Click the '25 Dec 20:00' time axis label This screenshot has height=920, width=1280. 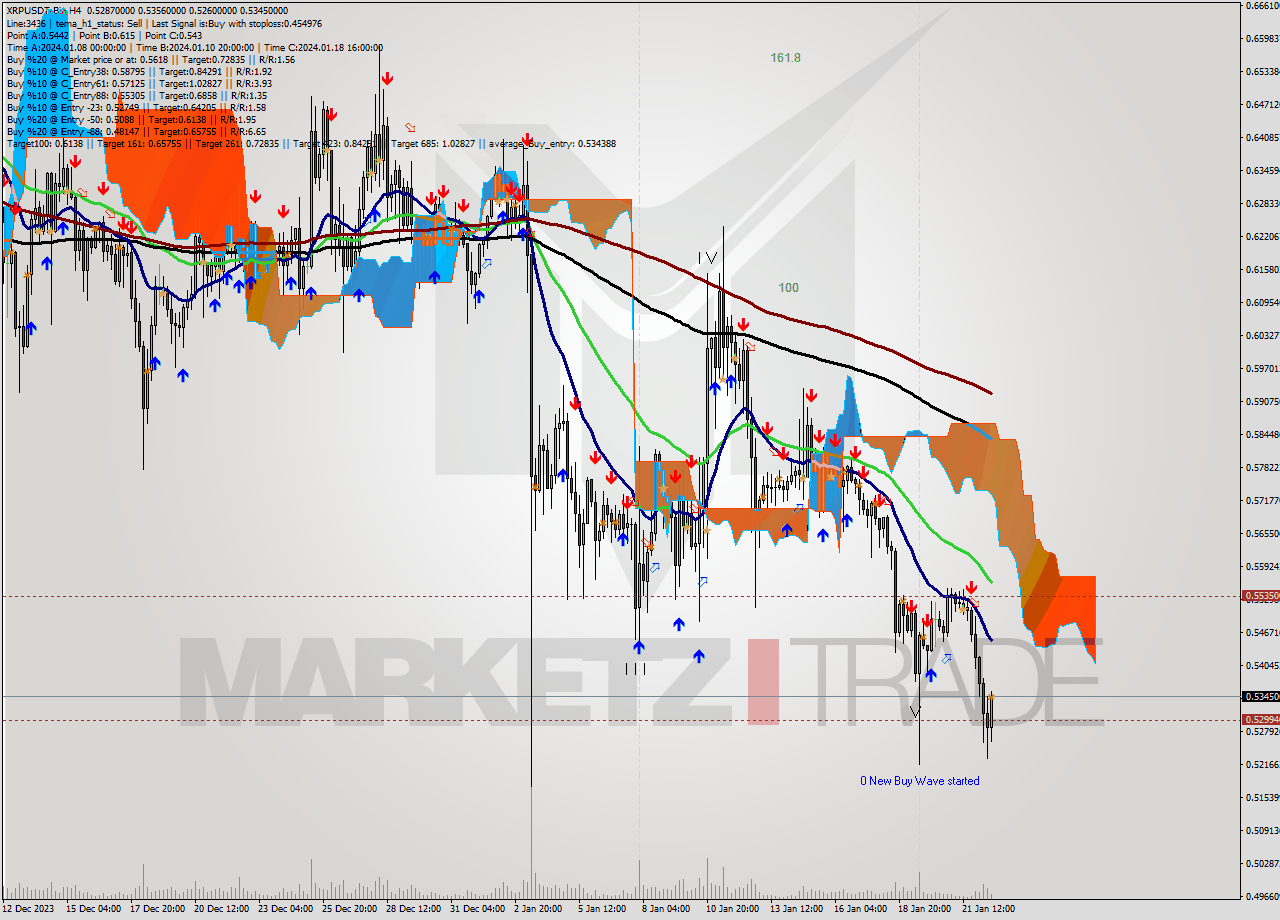point(349,909)
